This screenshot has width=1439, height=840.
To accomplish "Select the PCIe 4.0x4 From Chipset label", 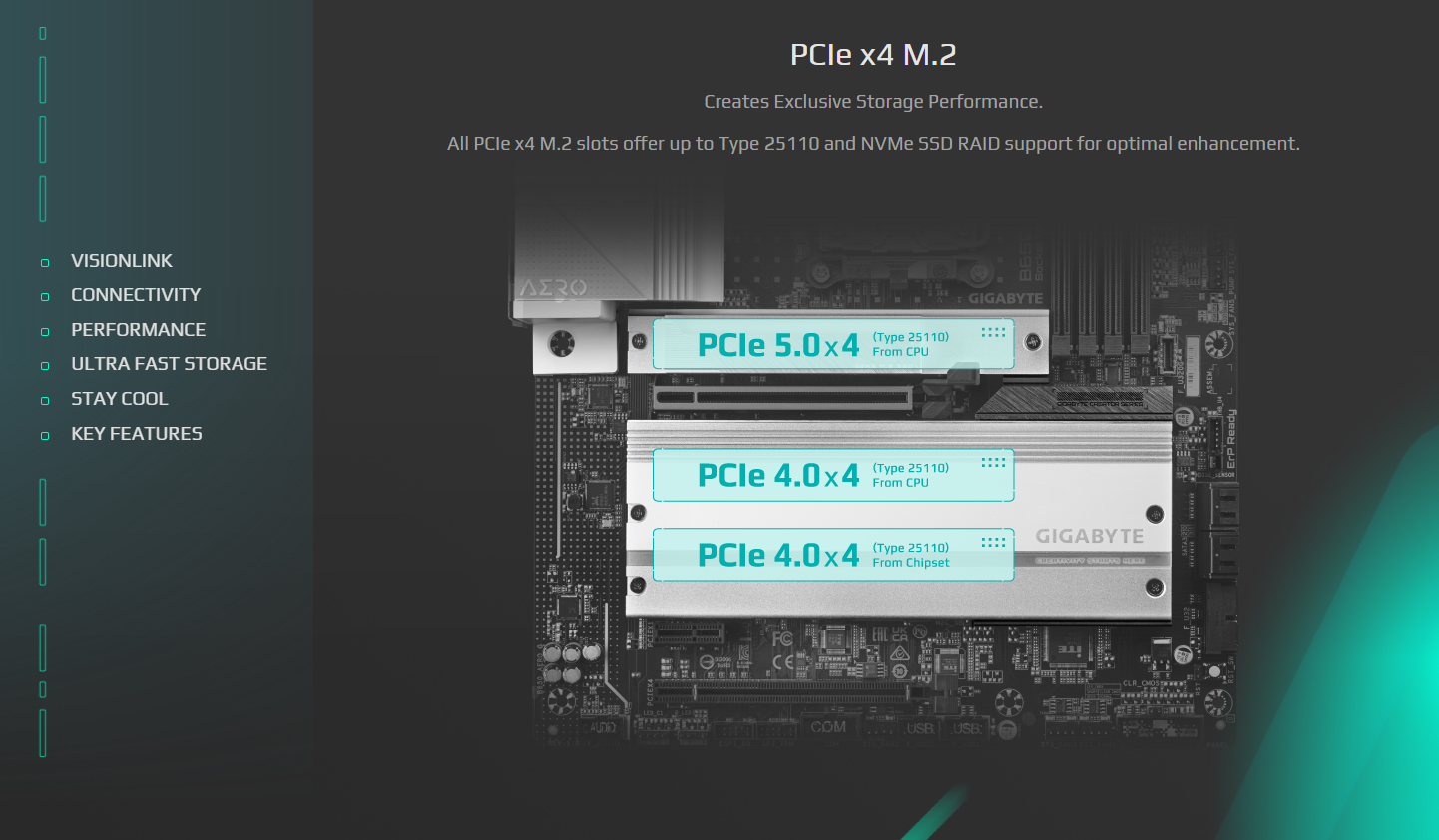I will 833,555.
